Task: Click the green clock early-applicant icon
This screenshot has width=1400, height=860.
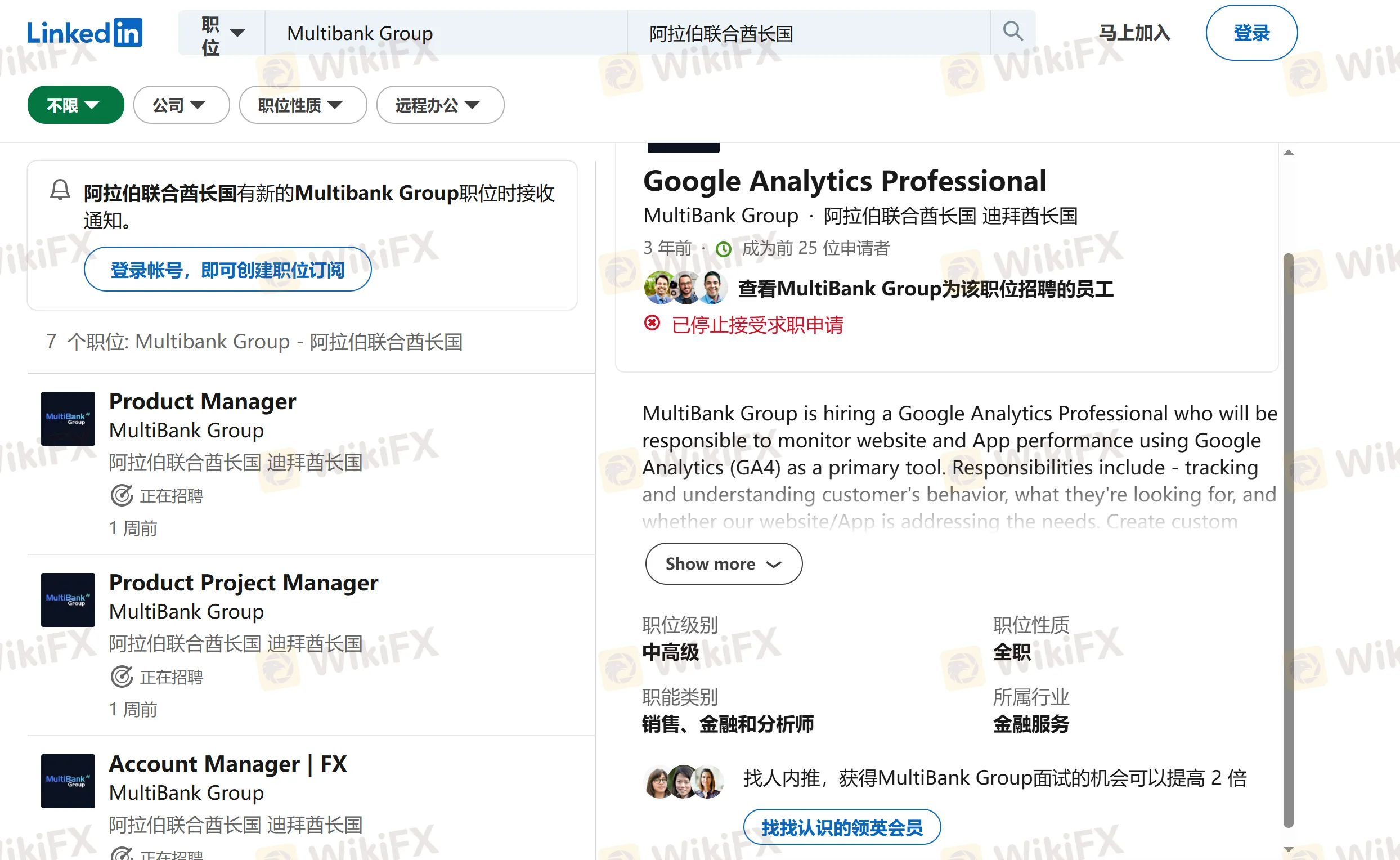Action: (x=723, y=249)
